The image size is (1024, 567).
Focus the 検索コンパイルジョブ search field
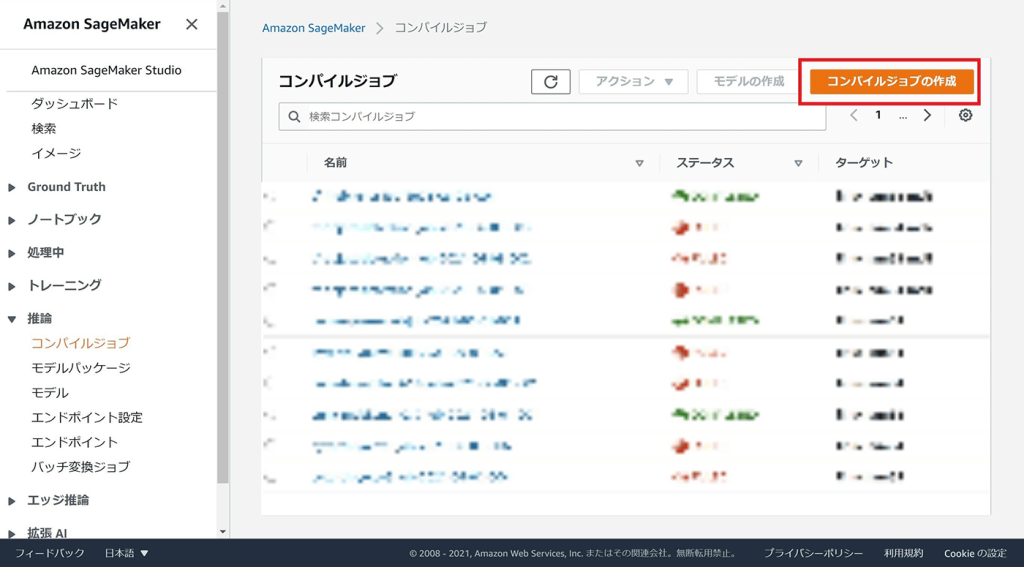(x=552, y=116)
